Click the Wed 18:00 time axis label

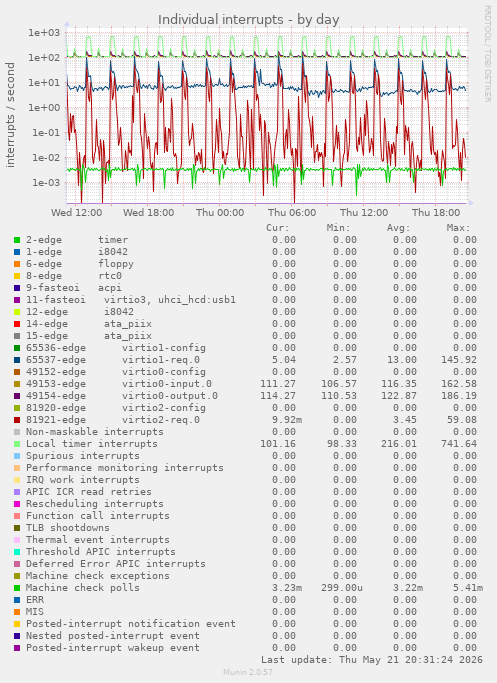click(149, 213)
